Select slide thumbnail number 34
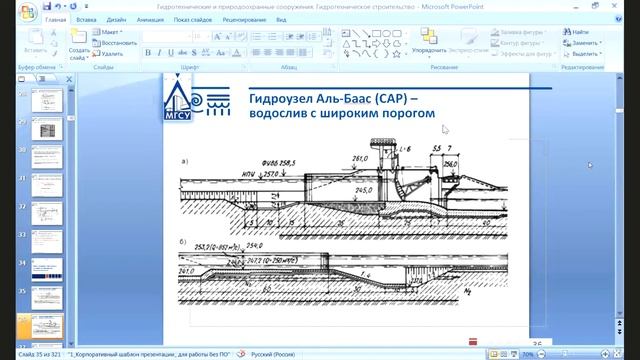The width and height of the screenshot is (640, 360). tap(47, 270)
